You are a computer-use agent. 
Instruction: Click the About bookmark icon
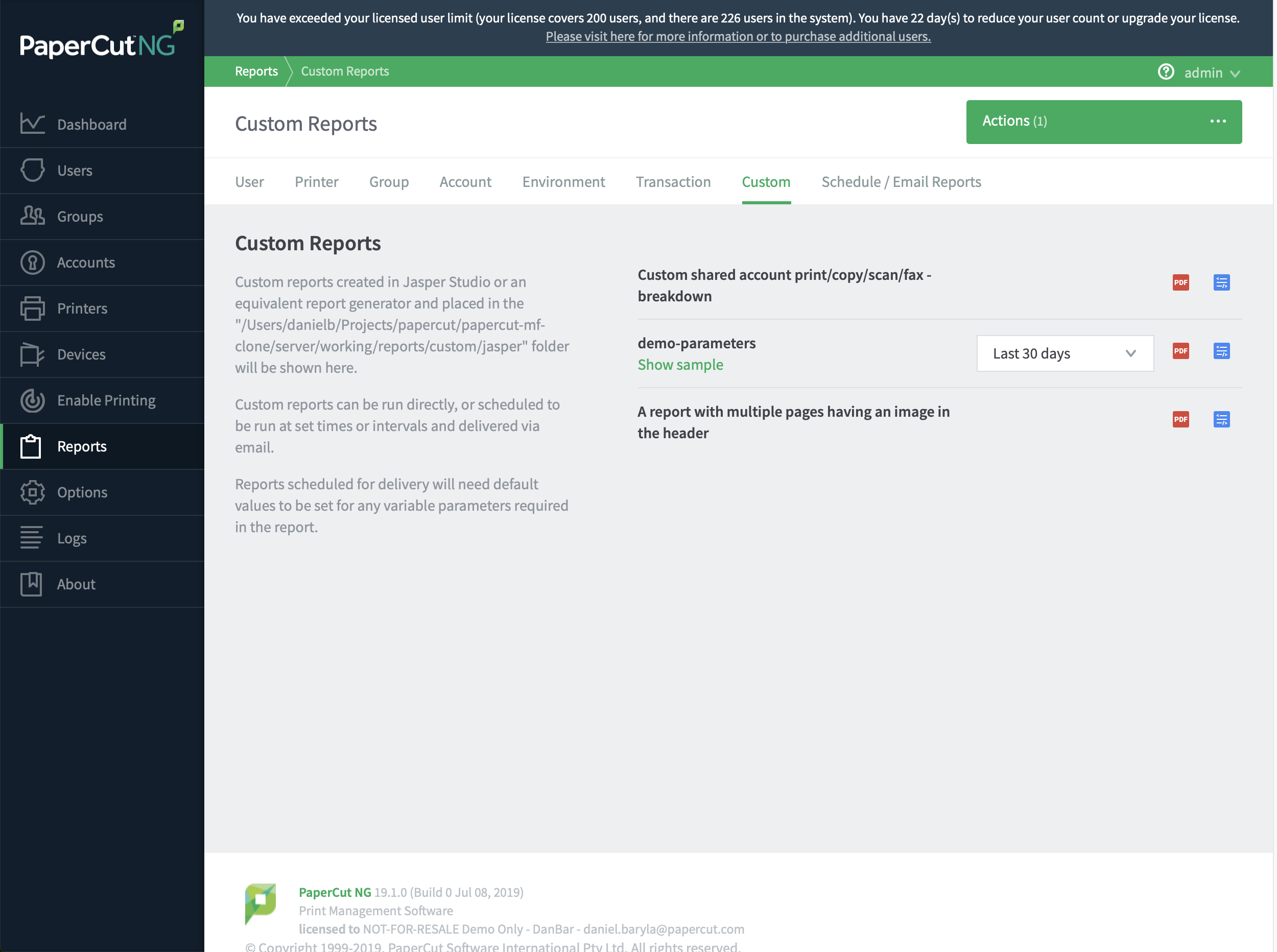[31, 584]
